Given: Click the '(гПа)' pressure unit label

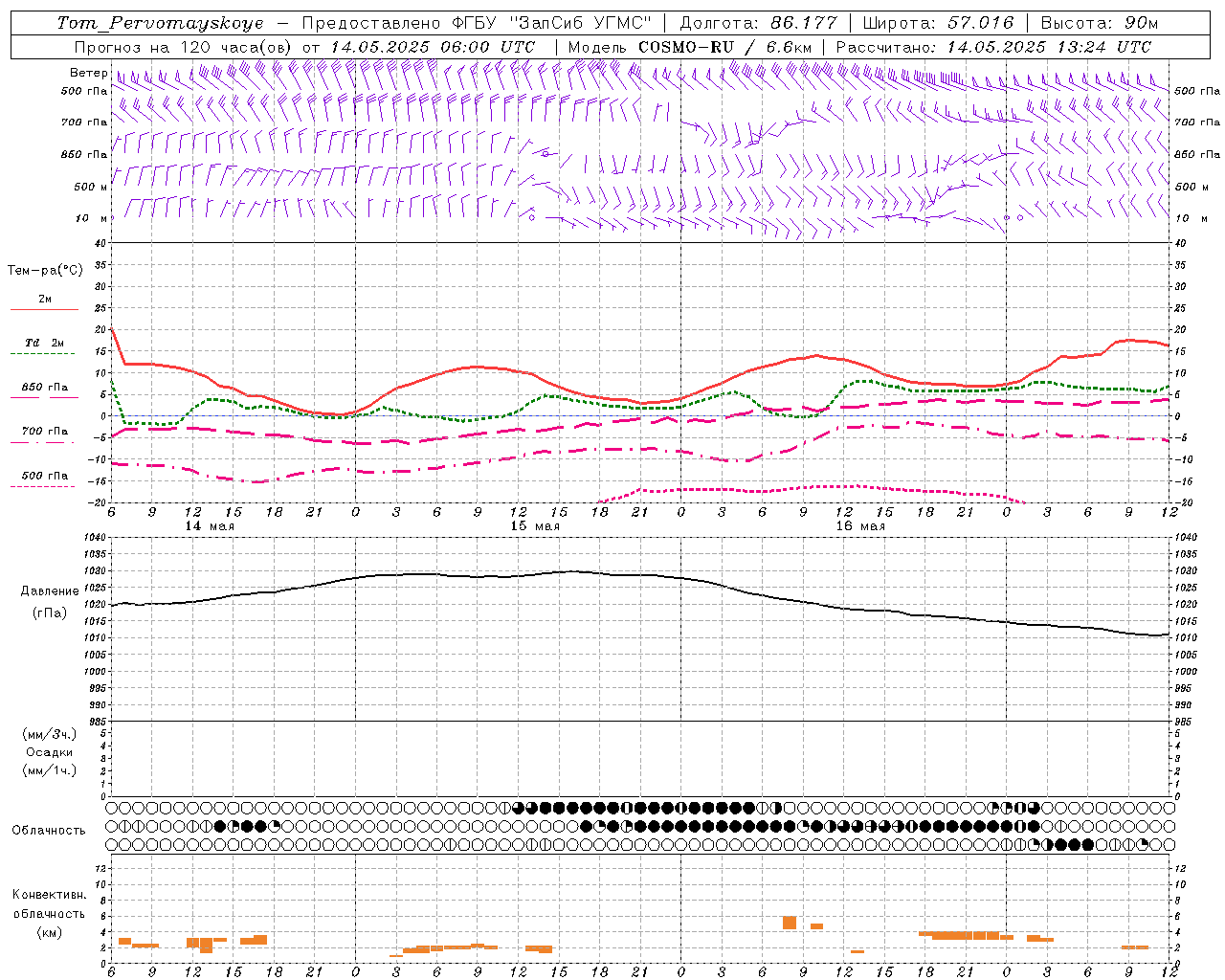Looking at the screenshot, I should (x=48, y=612).
